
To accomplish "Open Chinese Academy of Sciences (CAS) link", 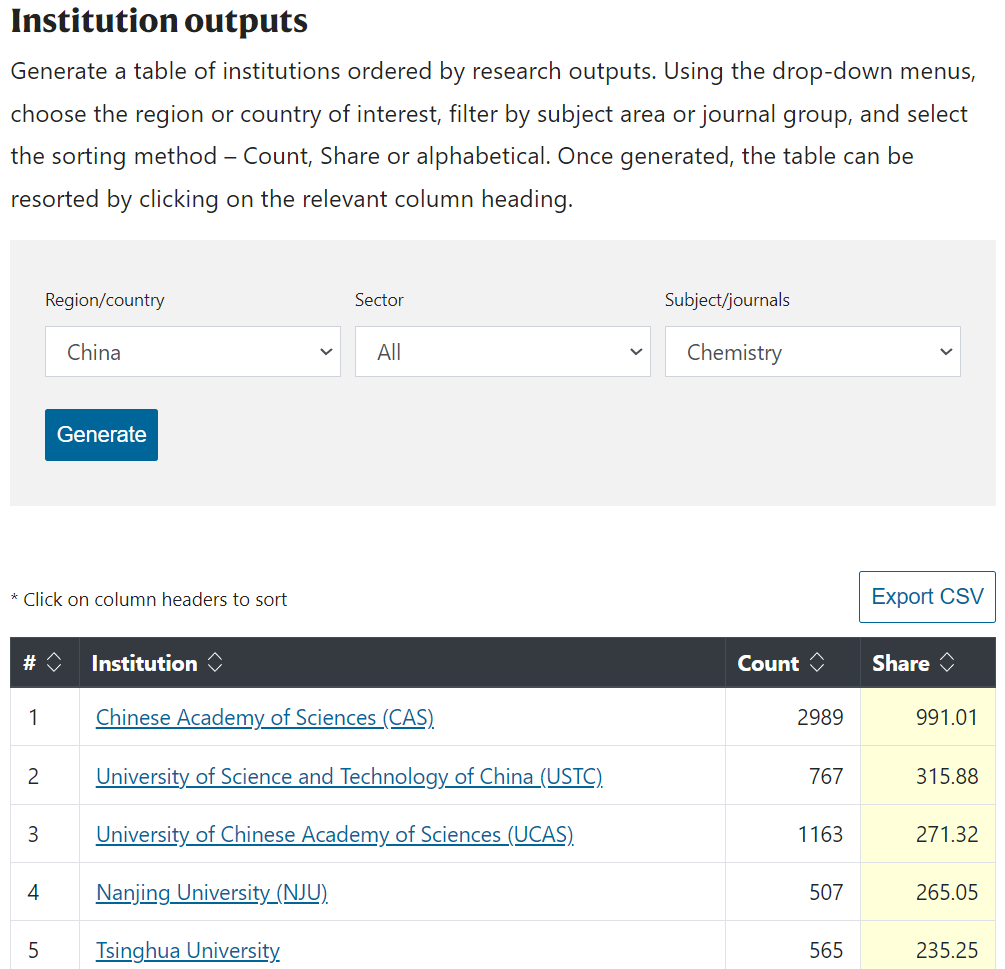I will (265, 717).
